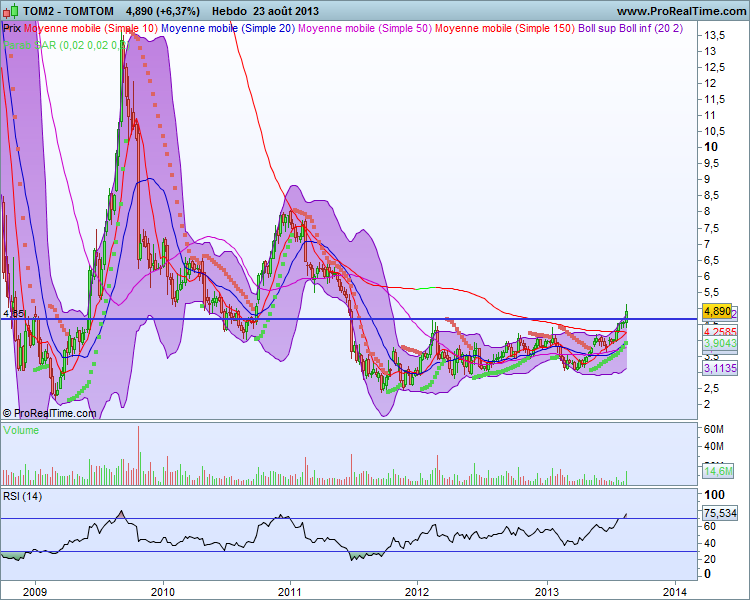Viewport: 750px width, 600px height.
Task: Click the 40M volume axis value
Action: (714, 446)
